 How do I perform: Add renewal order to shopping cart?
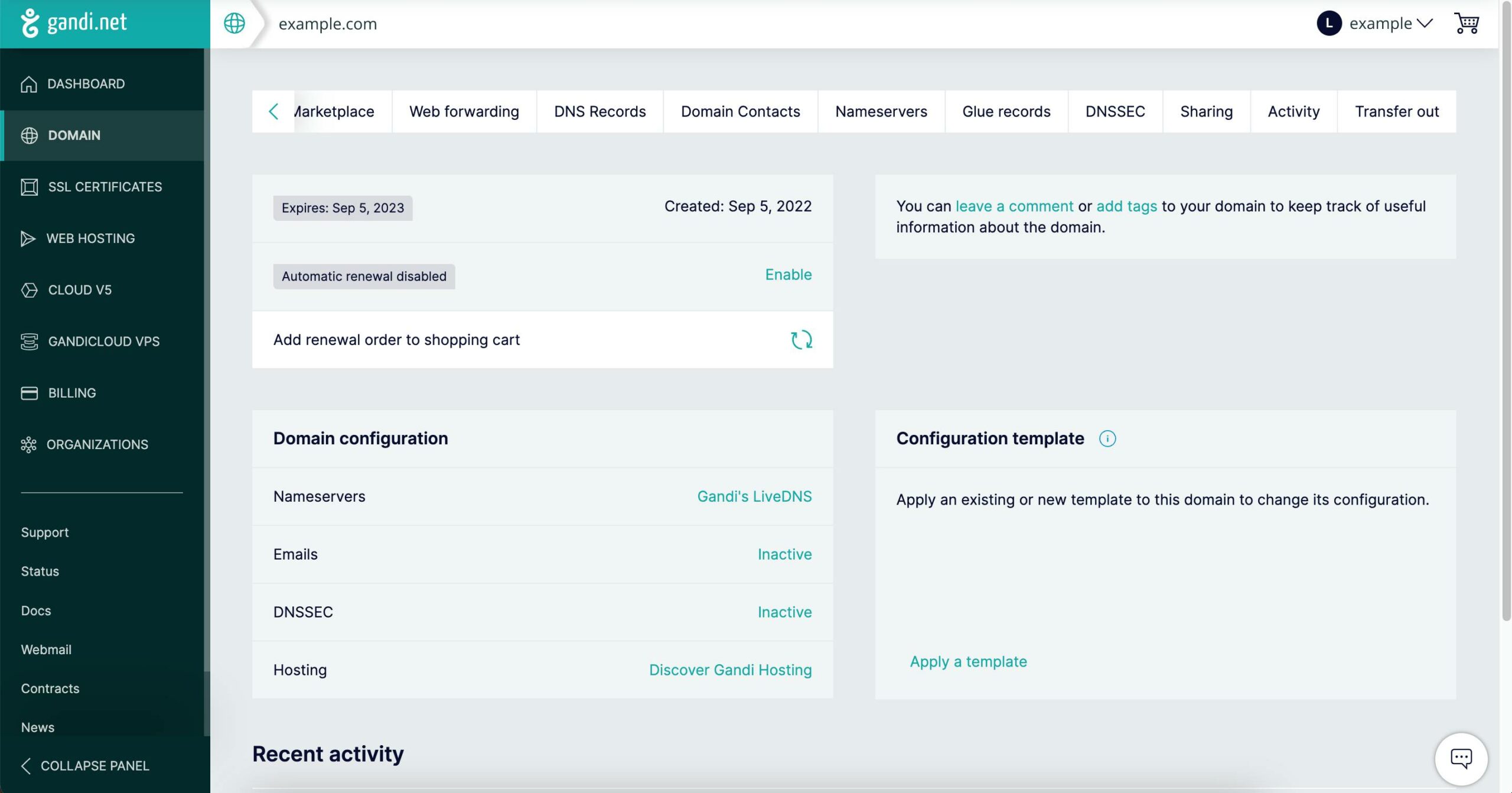(x=542, y=340)
